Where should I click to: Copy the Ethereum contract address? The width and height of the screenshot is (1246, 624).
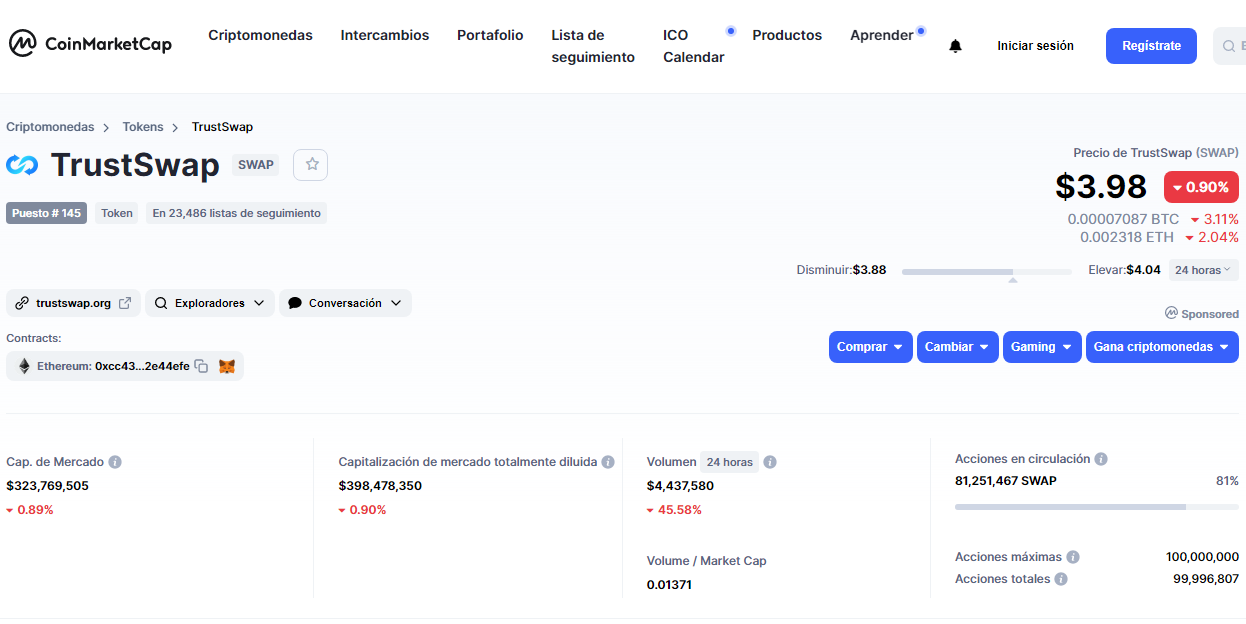[201, 366]
